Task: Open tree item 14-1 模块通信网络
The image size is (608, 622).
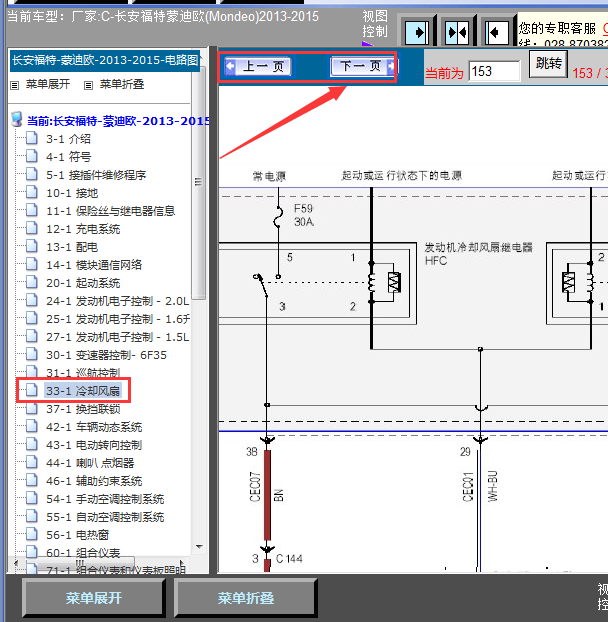Action: pyautogui.click(x=94, y=265)
